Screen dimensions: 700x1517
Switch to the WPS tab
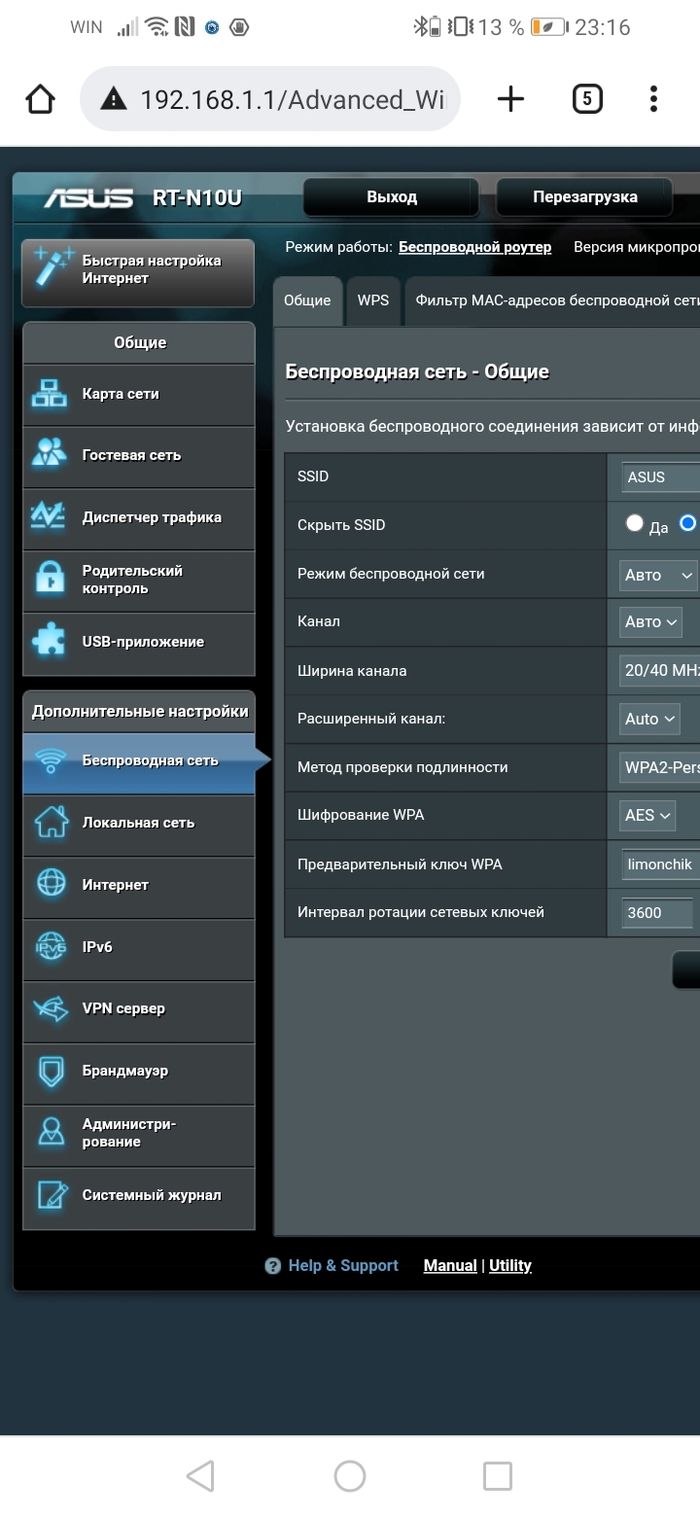pyautogui.click(x=373, y=301)
